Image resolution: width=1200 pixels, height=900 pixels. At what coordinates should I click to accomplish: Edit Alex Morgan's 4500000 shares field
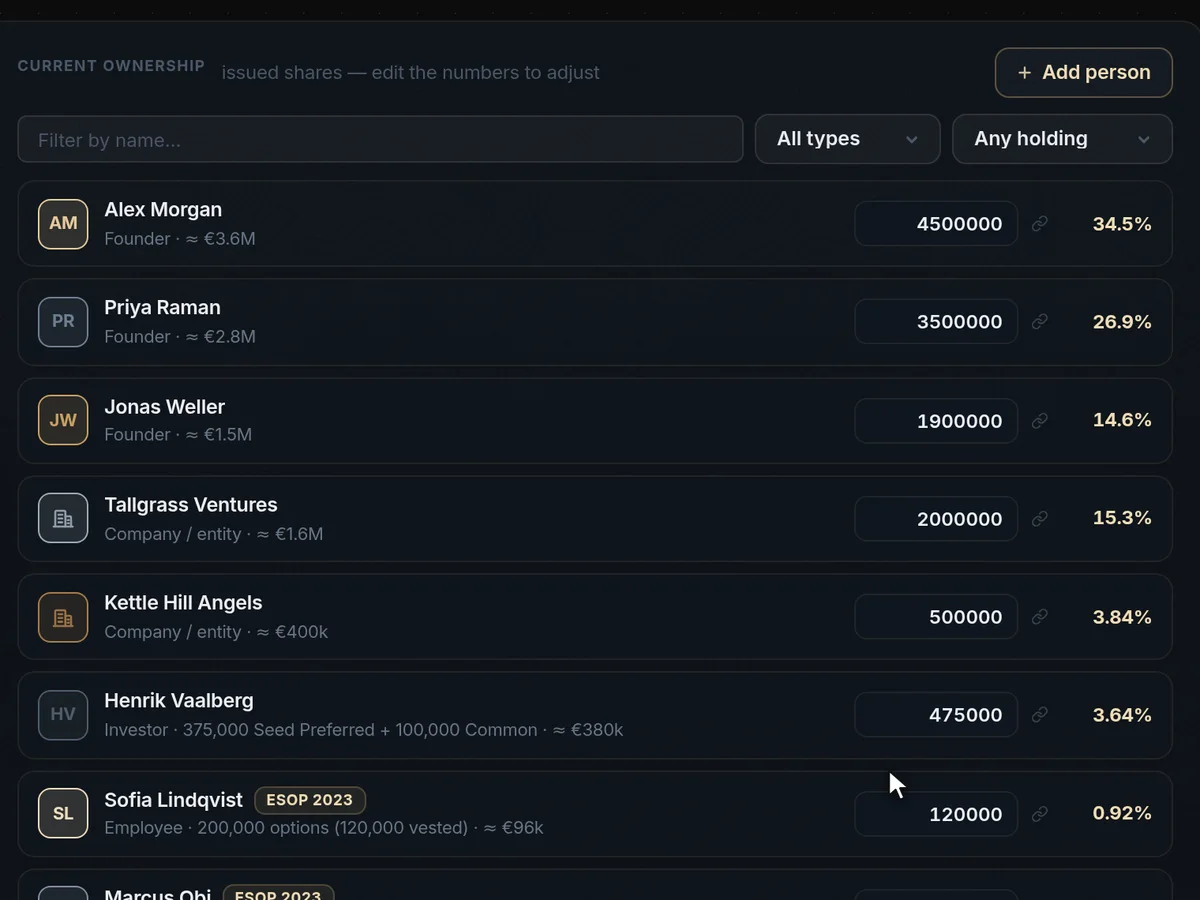click(936, 224)
